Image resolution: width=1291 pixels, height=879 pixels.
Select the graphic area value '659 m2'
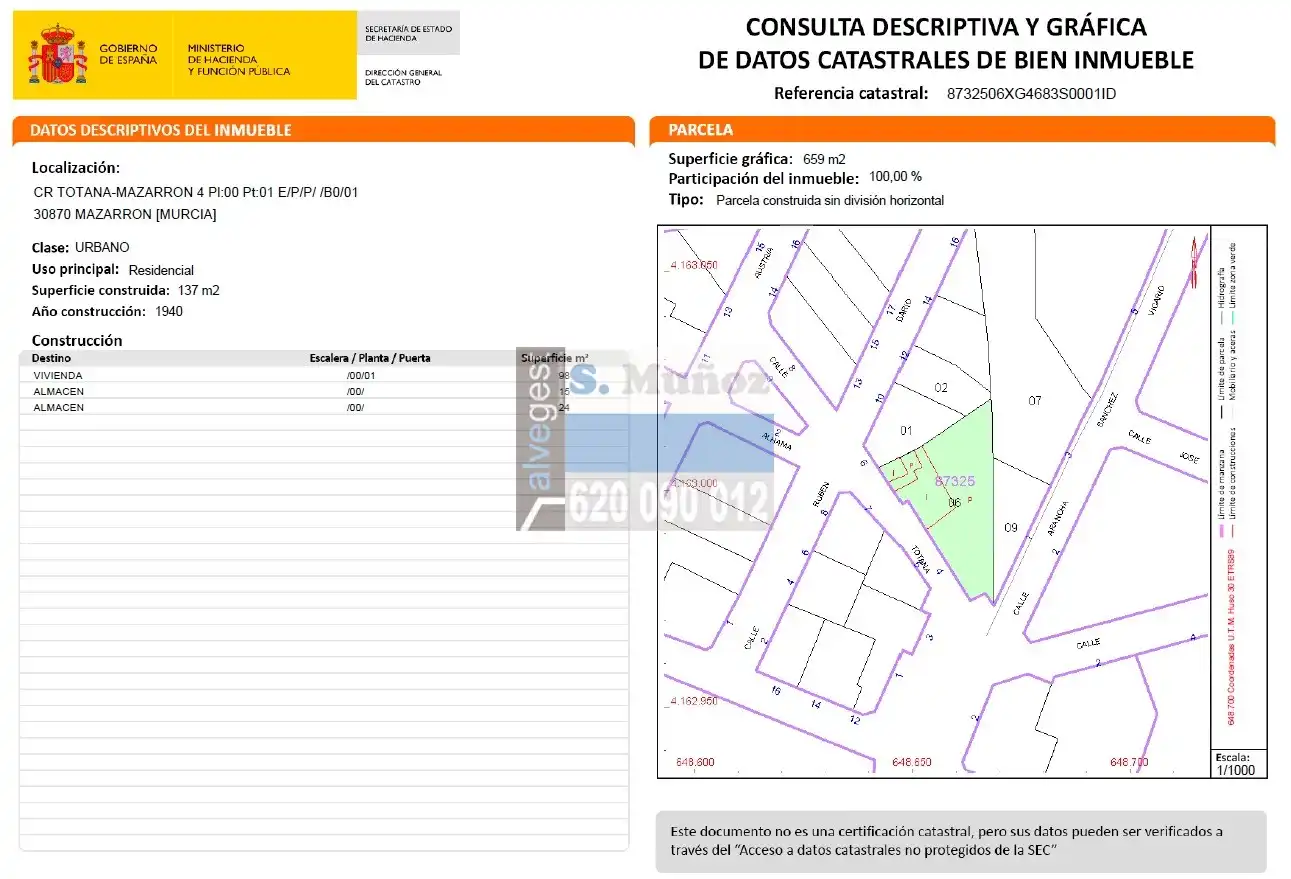click(825, 159)
